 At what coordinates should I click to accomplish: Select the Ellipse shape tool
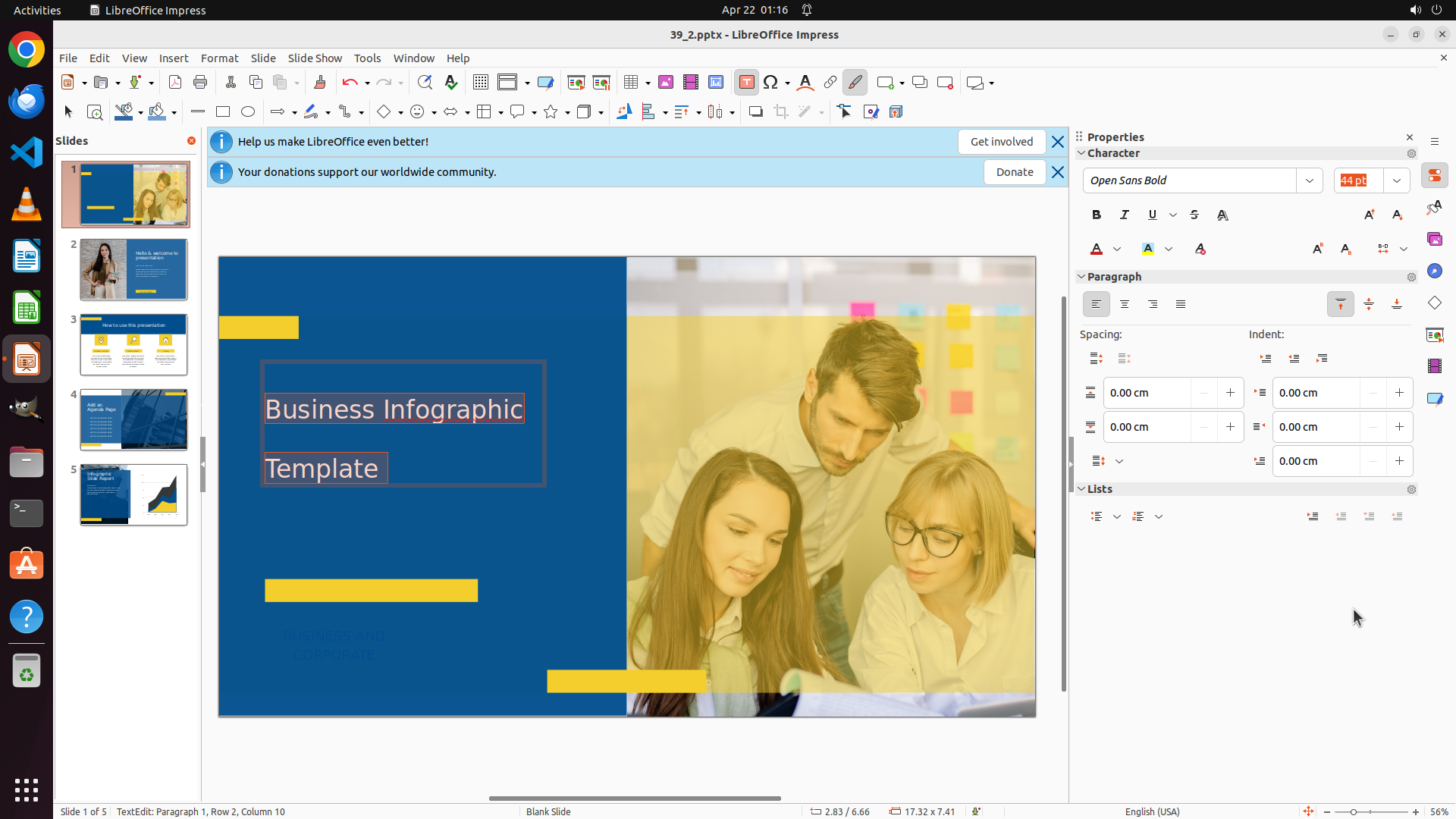point(248,112)
